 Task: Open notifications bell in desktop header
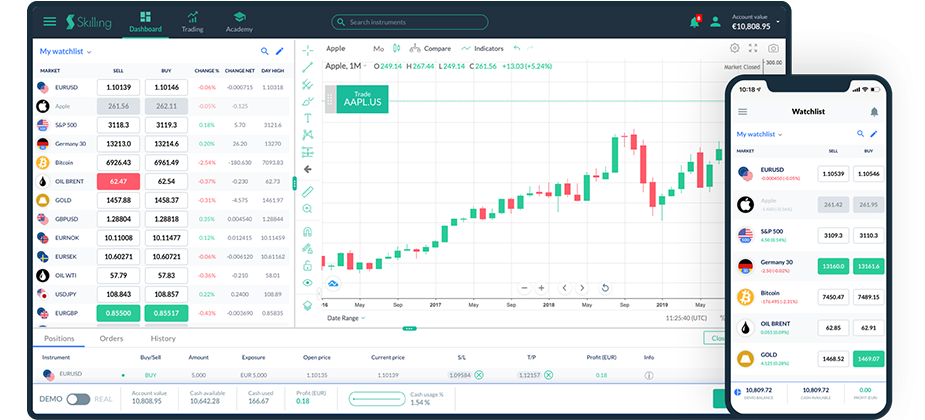pyautogui.click(x=695, y=22)
